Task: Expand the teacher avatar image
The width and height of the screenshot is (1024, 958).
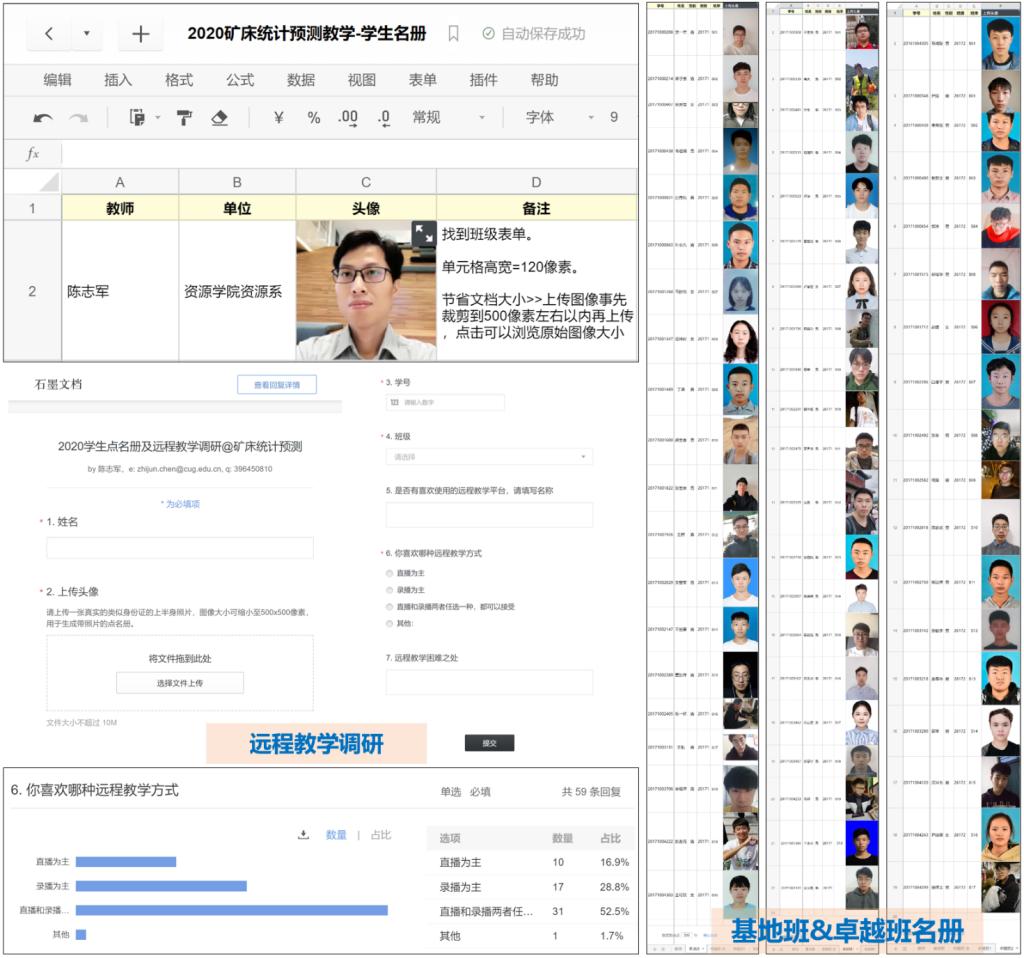Action: [x=423, y=234]
